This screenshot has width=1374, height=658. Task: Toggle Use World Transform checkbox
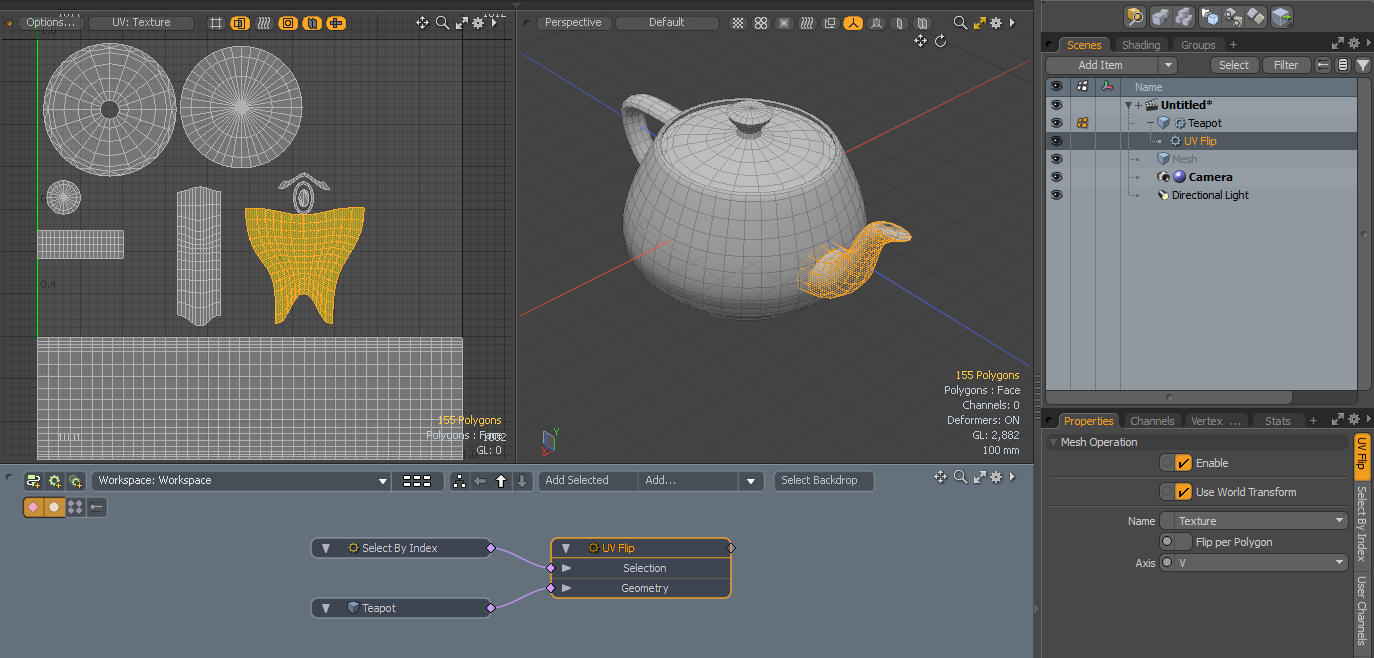pyautogui.click(x=1183, y=492)
